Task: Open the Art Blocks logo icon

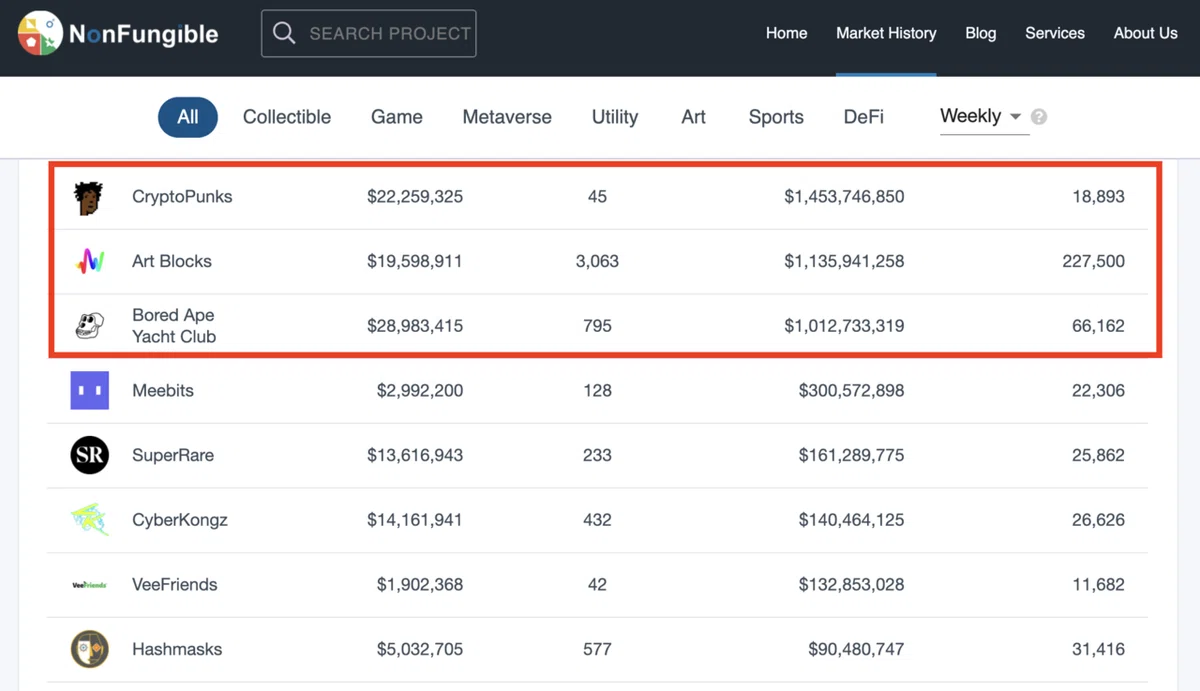Action: pos(89,261)
